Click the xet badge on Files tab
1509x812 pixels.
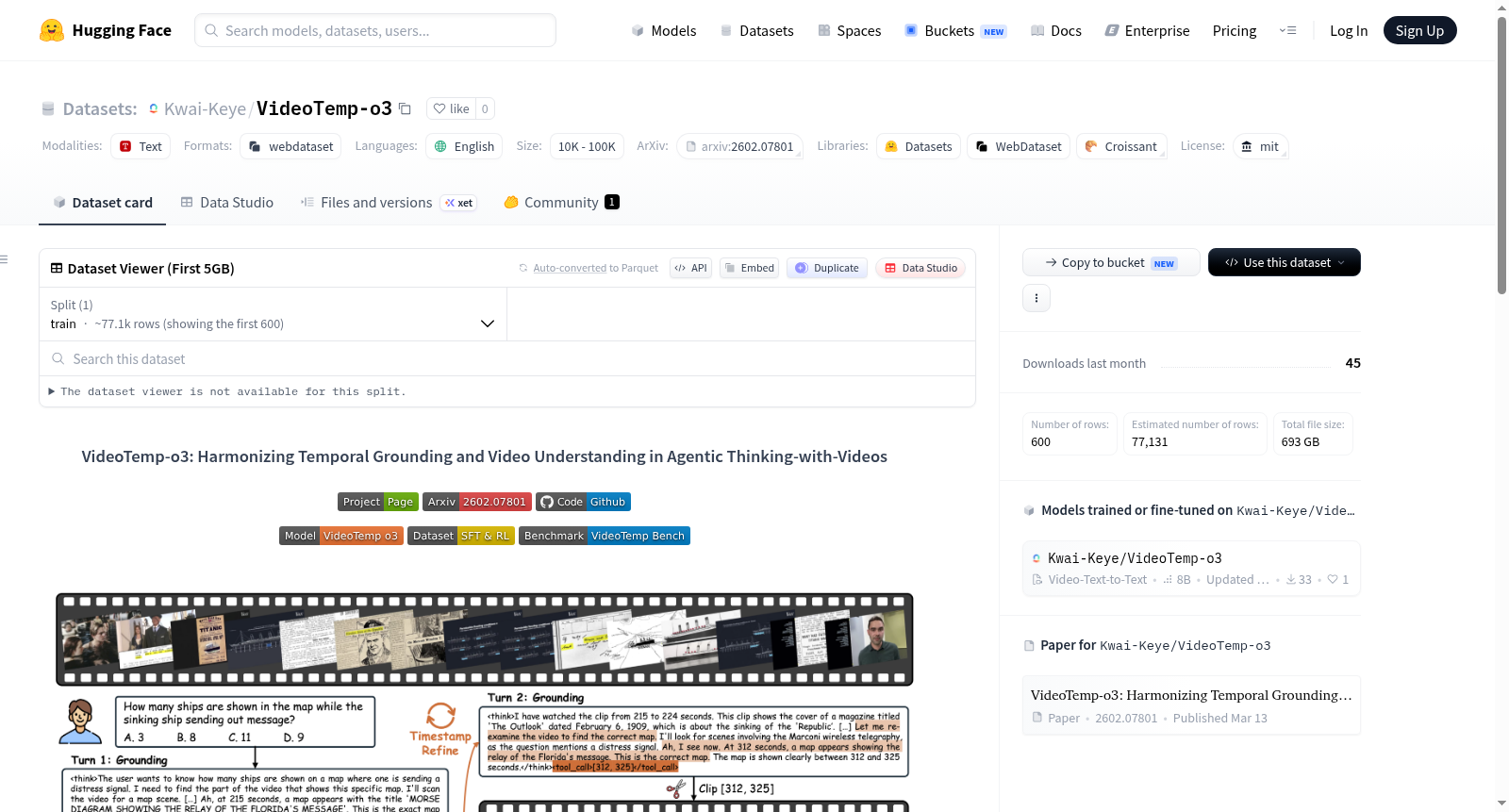[459, 203]
